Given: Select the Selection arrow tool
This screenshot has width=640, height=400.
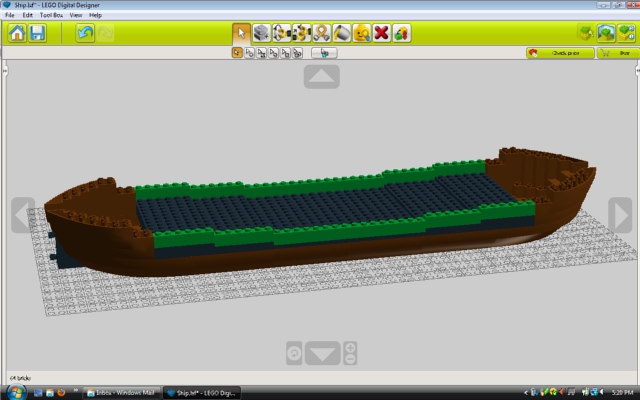Looking at the screenshot, I should click(x=241, y=33).
